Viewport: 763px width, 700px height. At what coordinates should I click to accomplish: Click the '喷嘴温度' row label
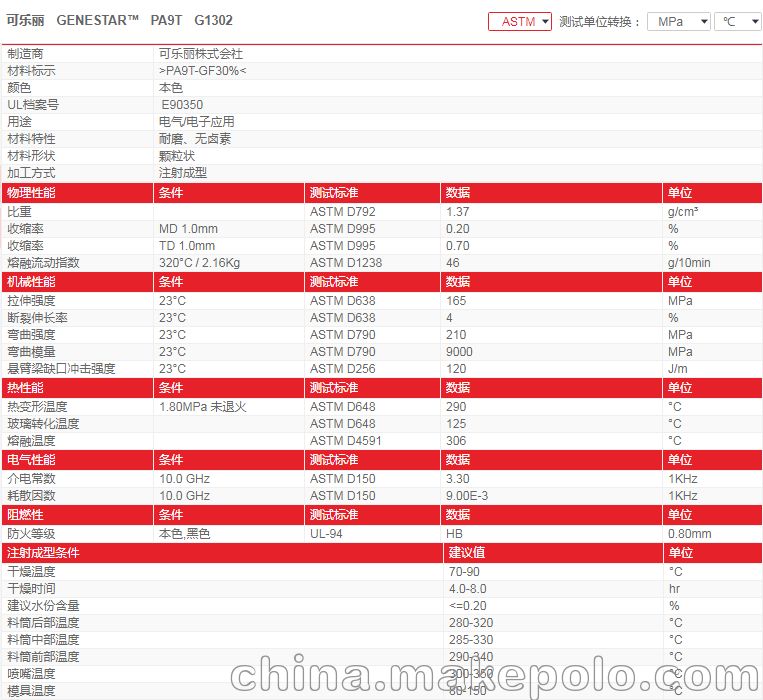[31, 674]
